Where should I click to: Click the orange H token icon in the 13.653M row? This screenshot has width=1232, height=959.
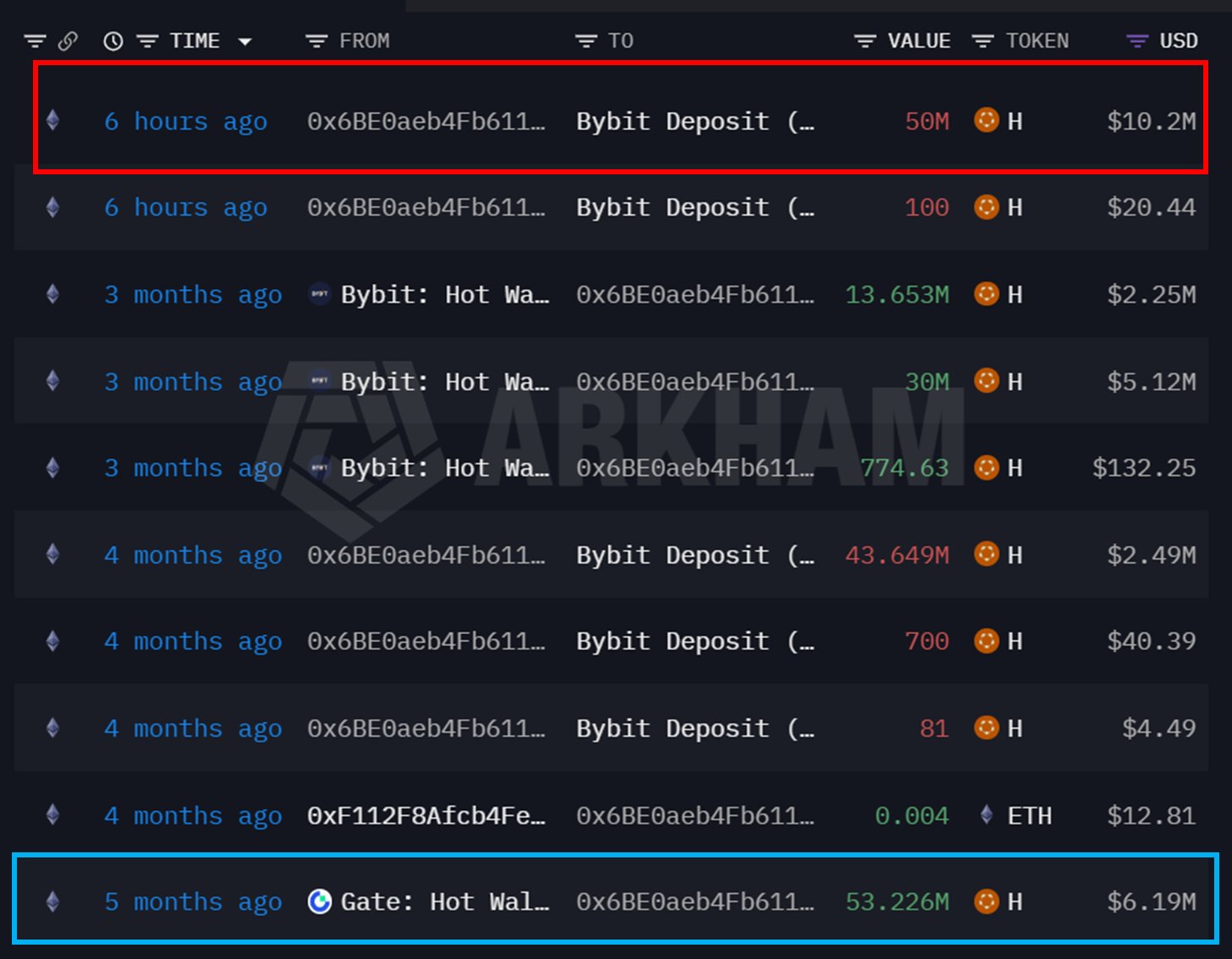point(987,294)
